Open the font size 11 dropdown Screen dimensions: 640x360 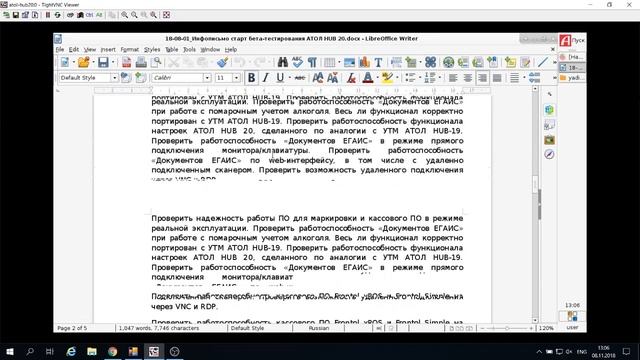point(236,78)
